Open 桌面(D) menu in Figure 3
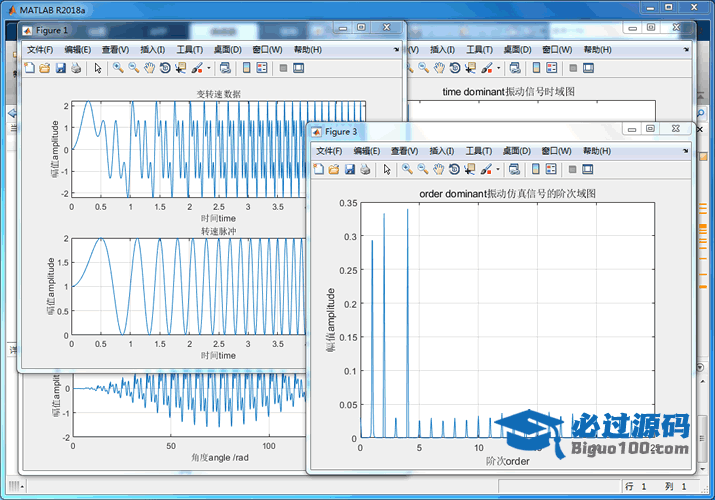Viewport: 715px width, 500px height. coord(517,151)
